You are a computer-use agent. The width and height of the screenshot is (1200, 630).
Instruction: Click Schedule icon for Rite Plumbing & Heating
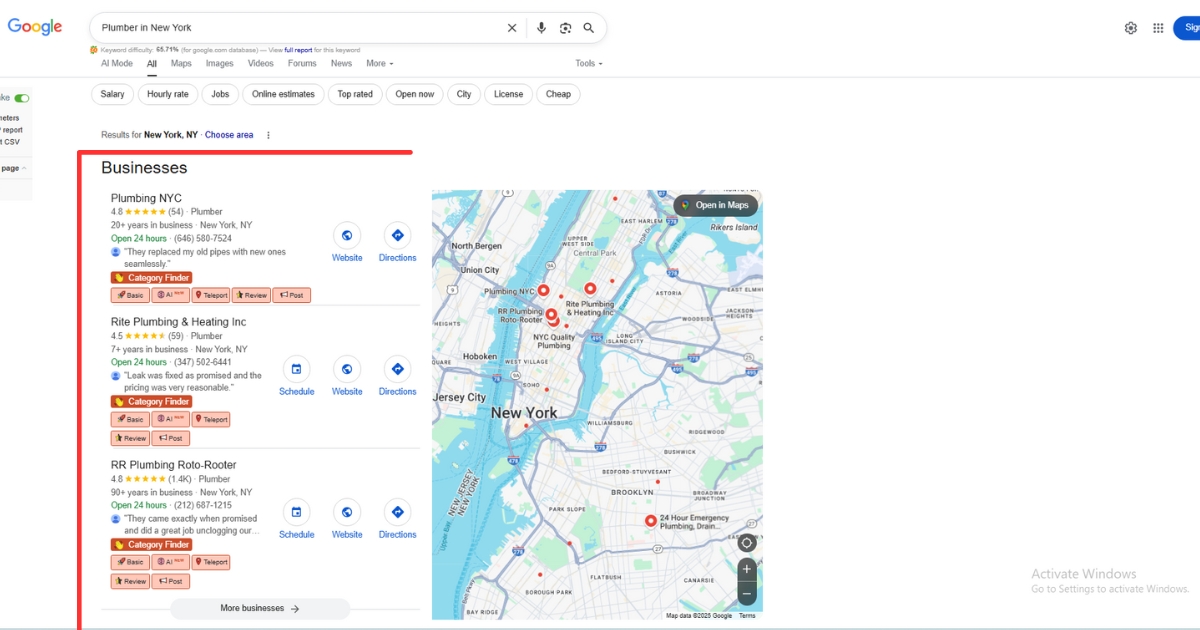pyautogui.click(x=296, y=370)
